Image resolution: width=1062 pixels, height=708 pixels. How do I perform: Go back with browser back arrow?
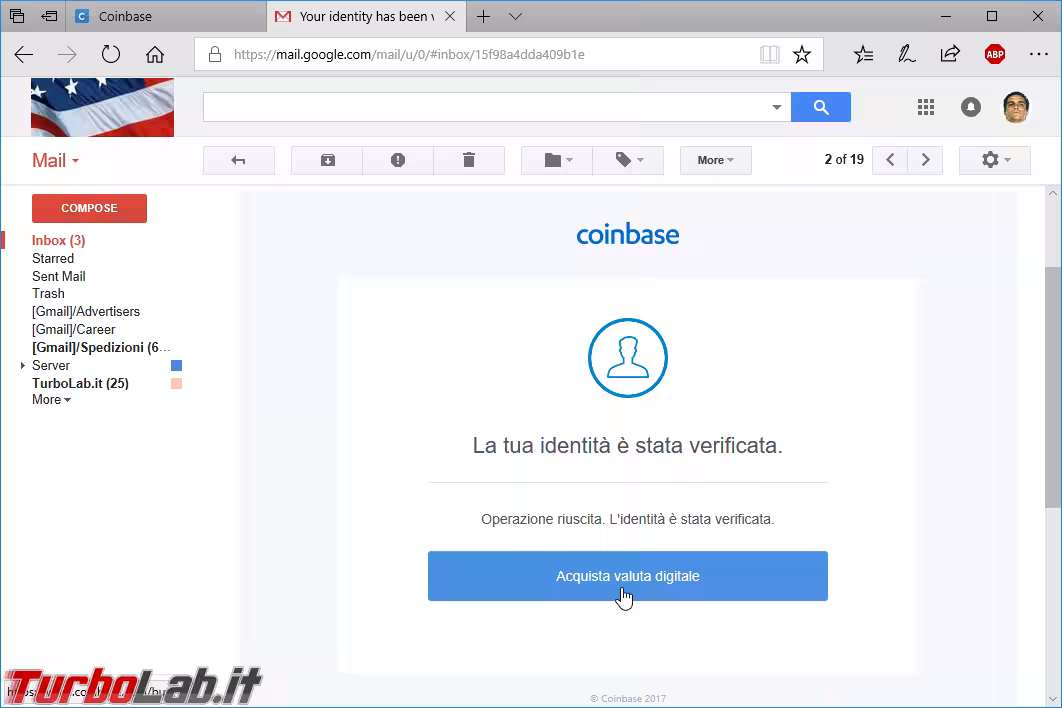24,54
